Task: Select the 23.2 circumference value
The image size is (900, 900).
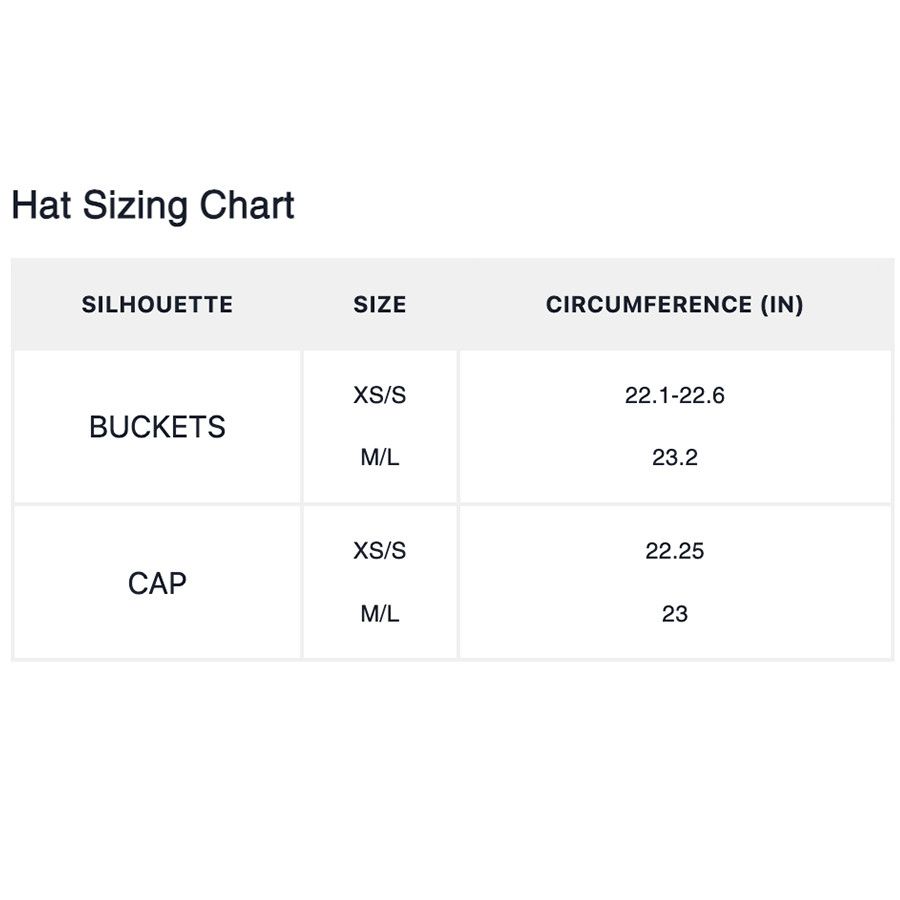Action: coord(674,457)
